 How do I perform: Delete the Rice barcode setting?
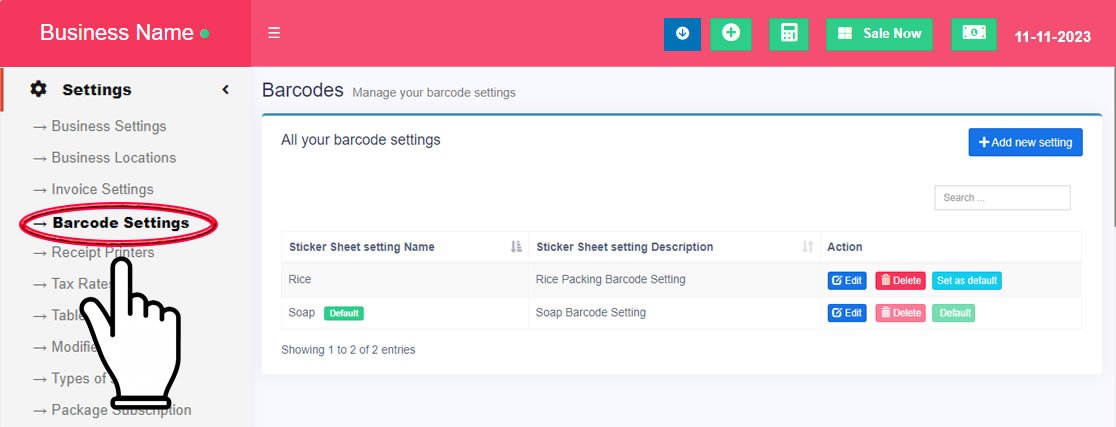point(900,281)
